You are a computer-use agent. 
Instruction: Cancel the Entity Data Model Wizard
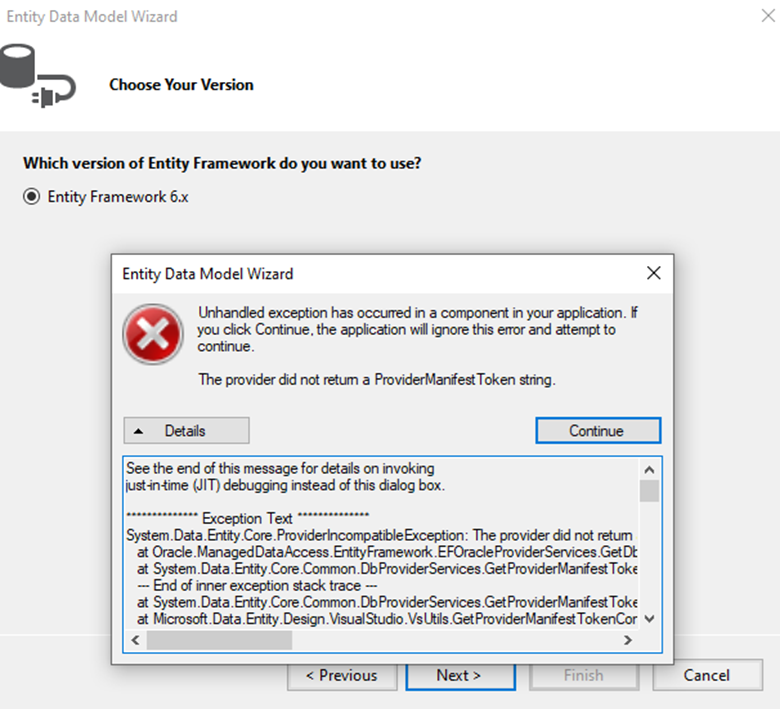(x=706, y=675)
